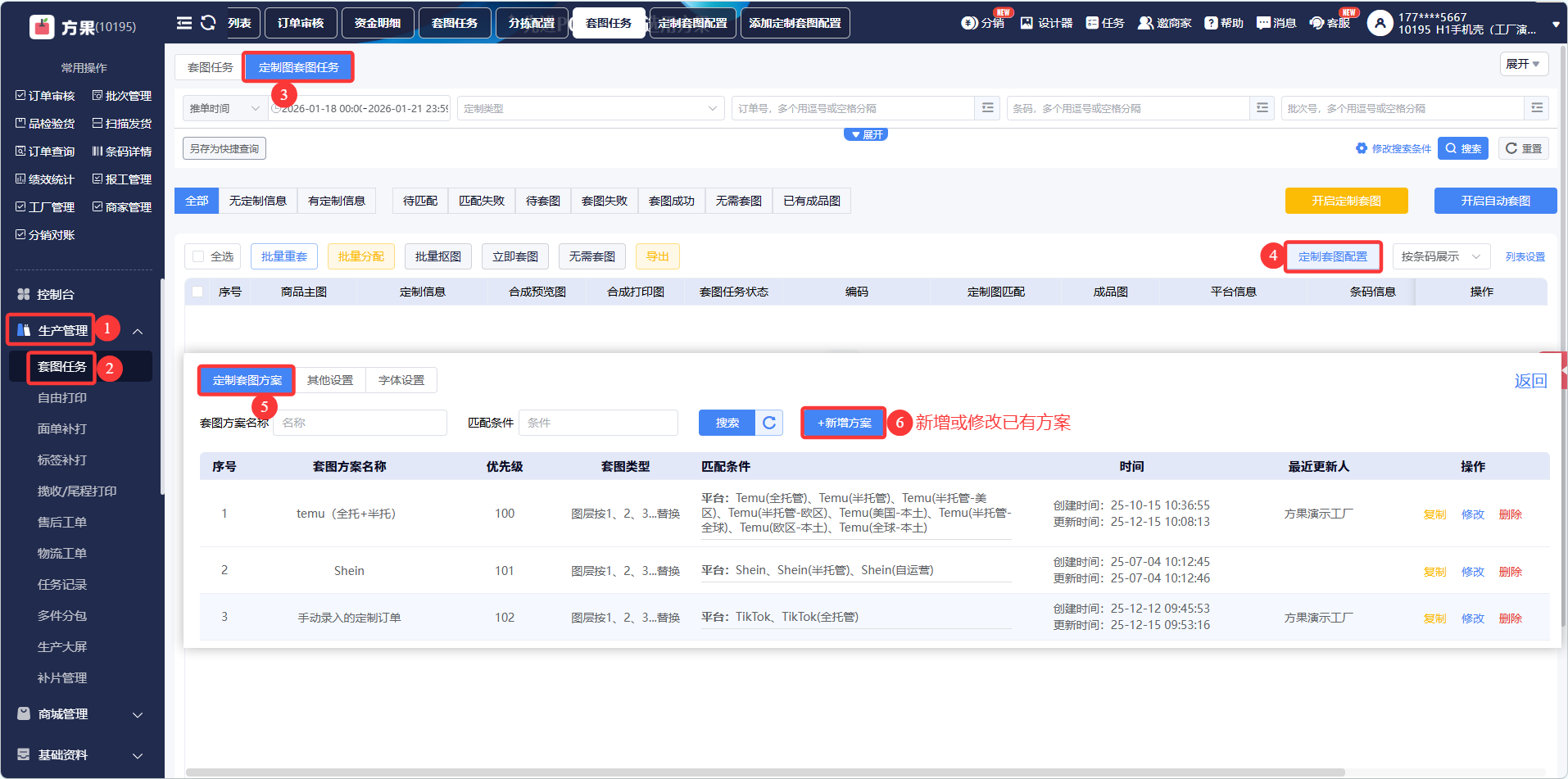This screenshot has height=779, width=1568.
Task: Click the user avatar icon in header
Action: click(x=1380, y=23)
